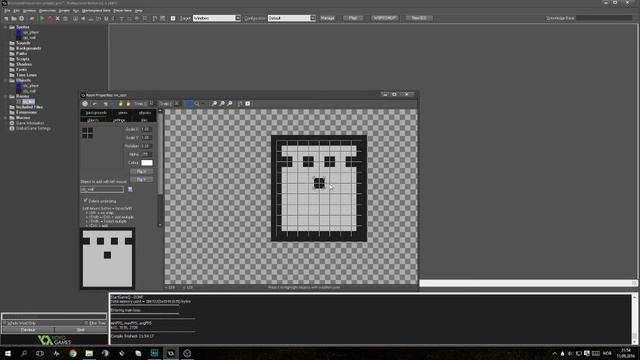Switch to GameMaker taskbar icon
640x360 pixels.
171,353
